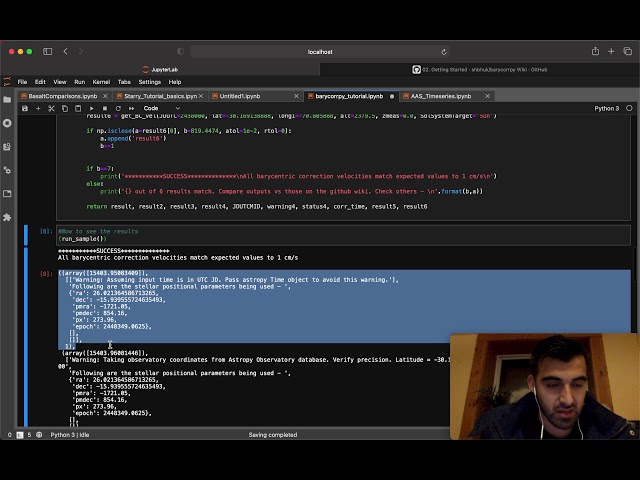
Task: Click the Python 3 kernel selector
Action: [x=606, y=108]
